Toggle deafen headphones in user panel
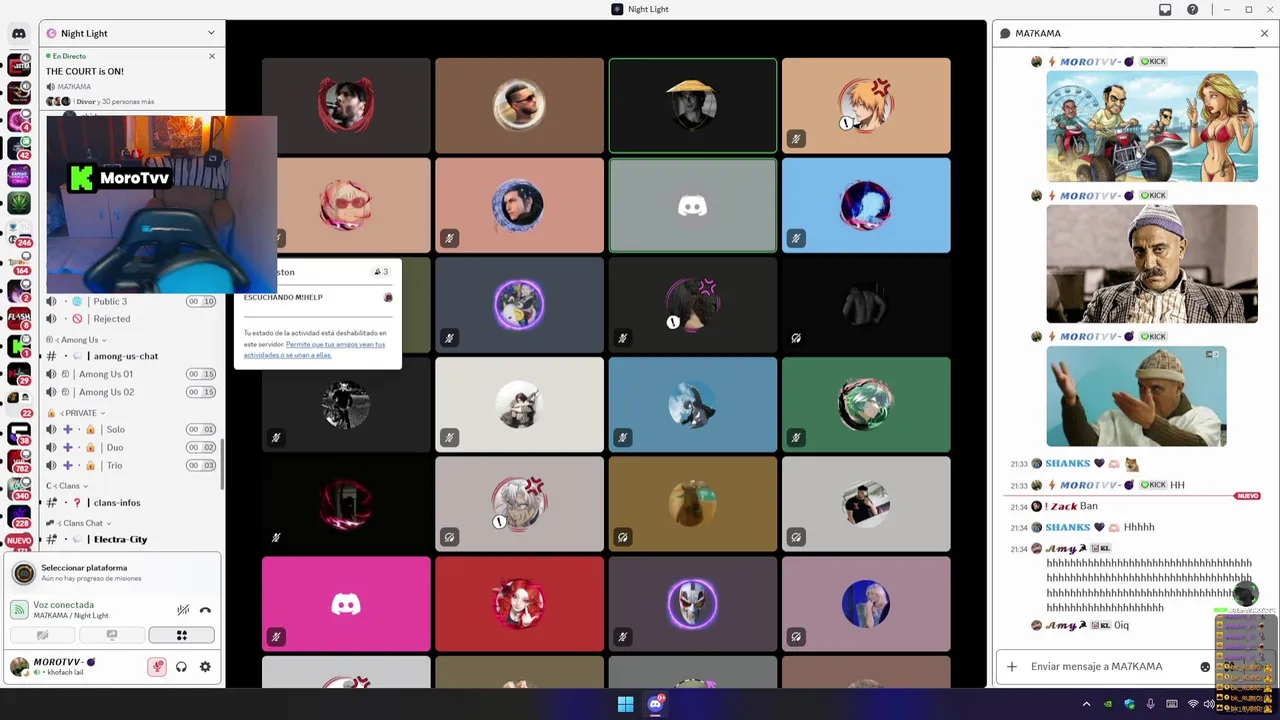1280x720 pixels. pos(181,667)
